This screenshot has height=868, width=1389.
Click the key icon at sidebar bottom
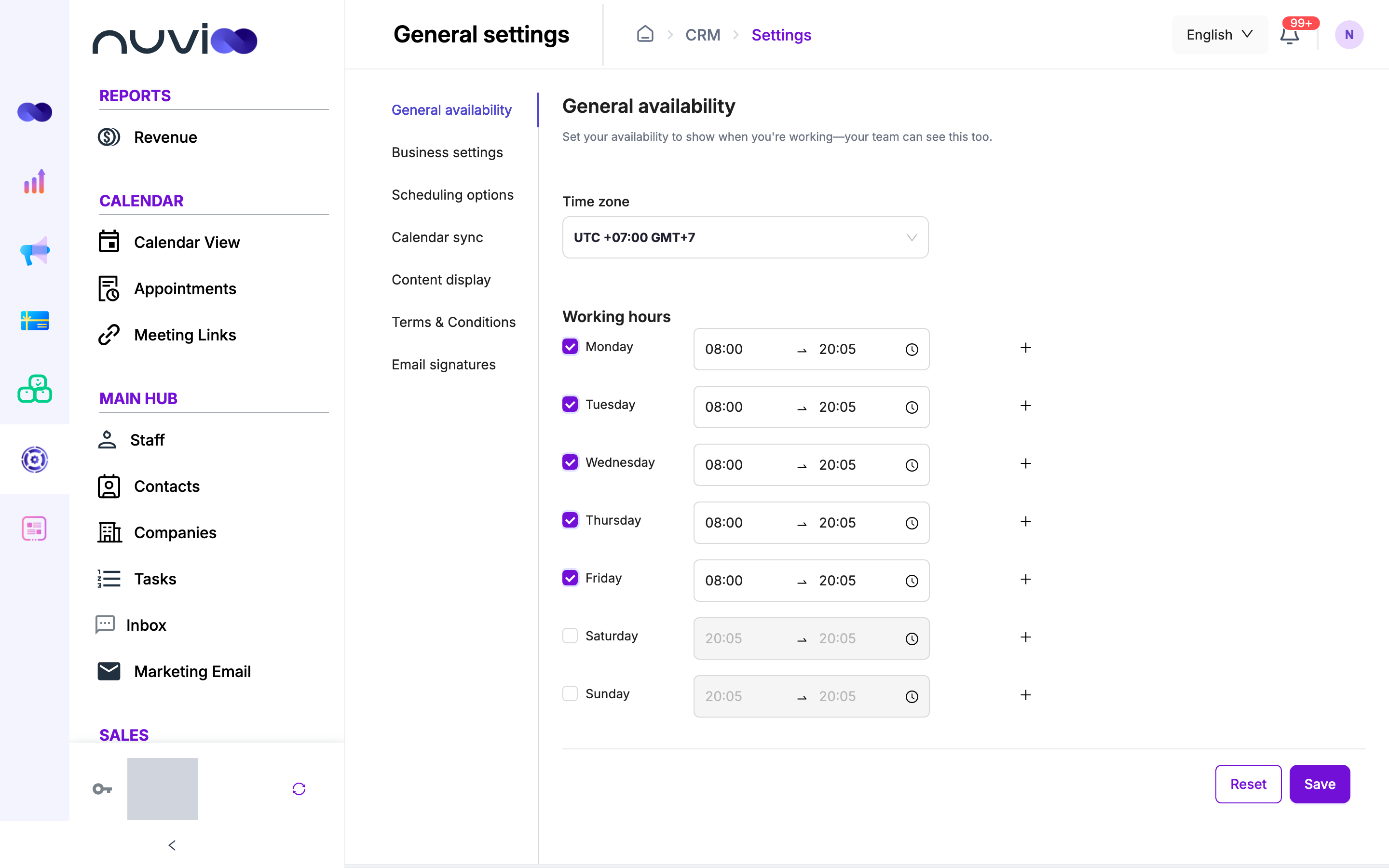pyautogui.click(x=102, y=789)
